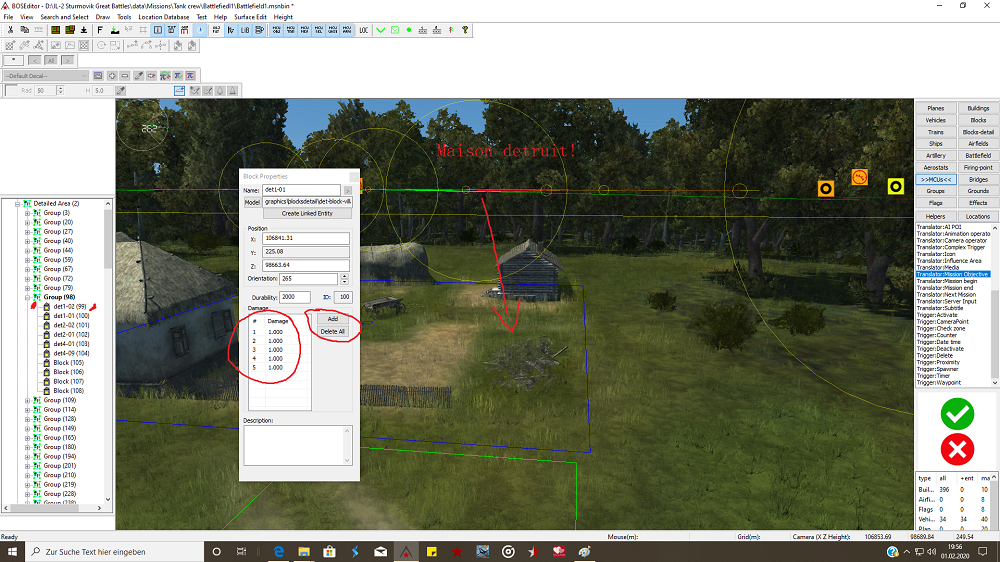Expand Group (149) in tree
The height and width of the screenshot is (562, 1000).
click(27, 428)
